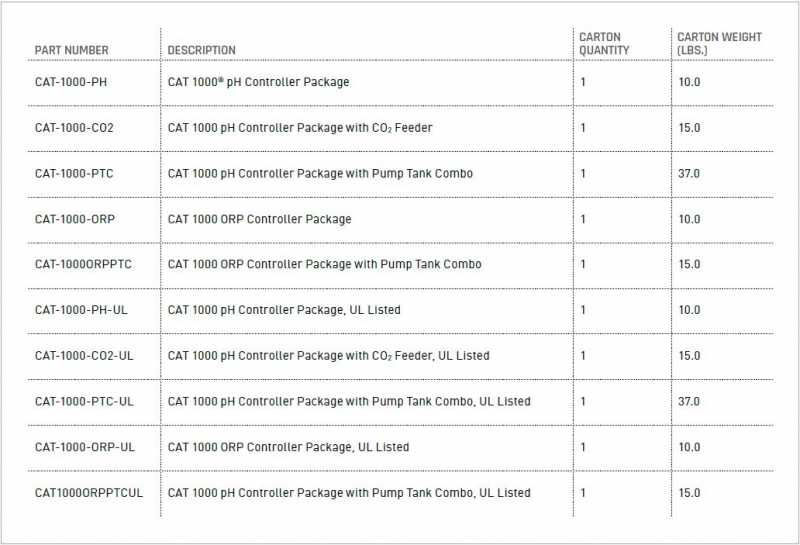Click description "CAT 1000 pH Controller Package, UL Listed"
This screenshot has height=545, width=800.
[x=284, y=310]
